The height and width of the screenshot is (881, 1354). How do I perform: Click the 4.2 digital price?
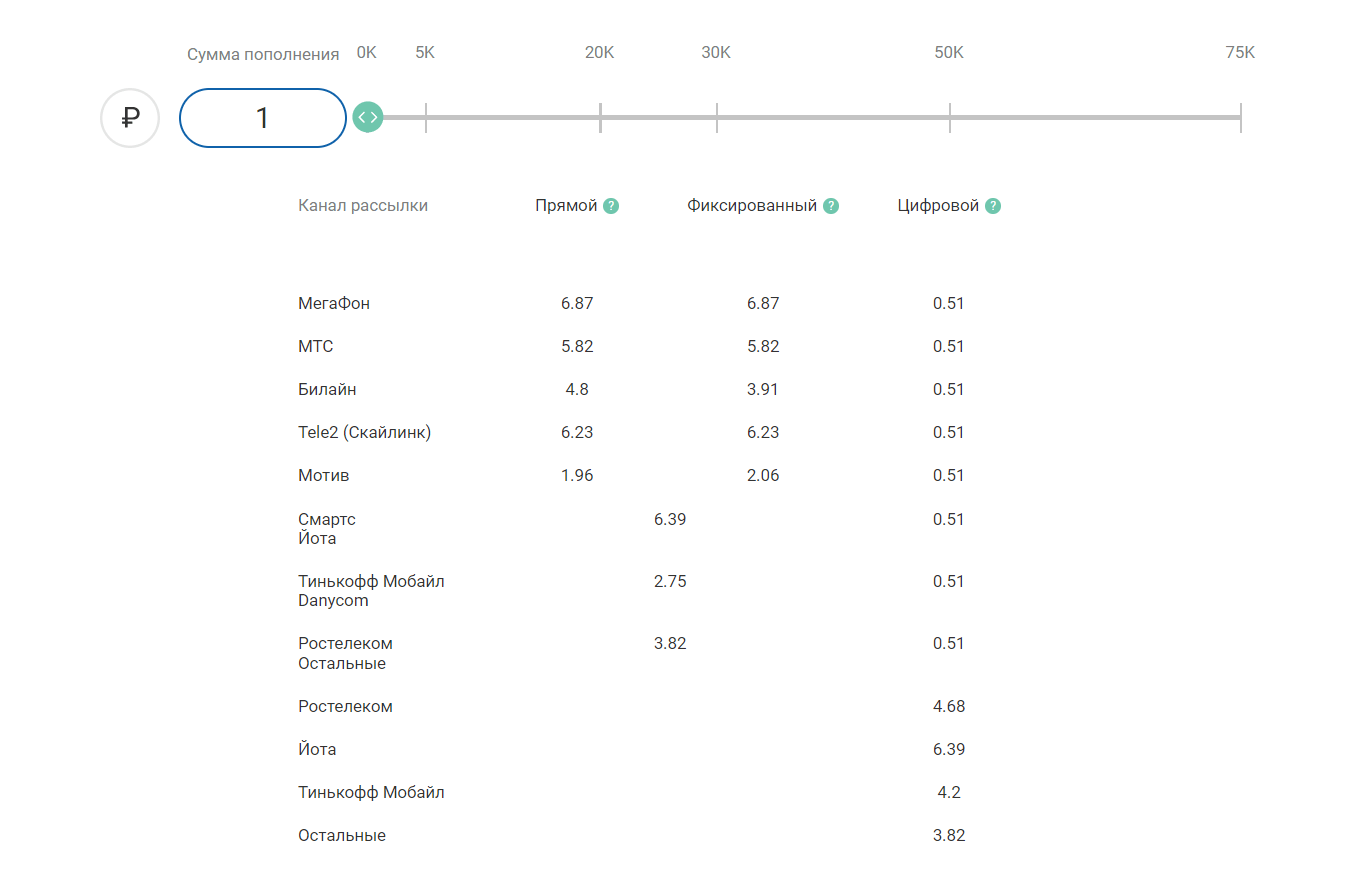click(948, 792)
